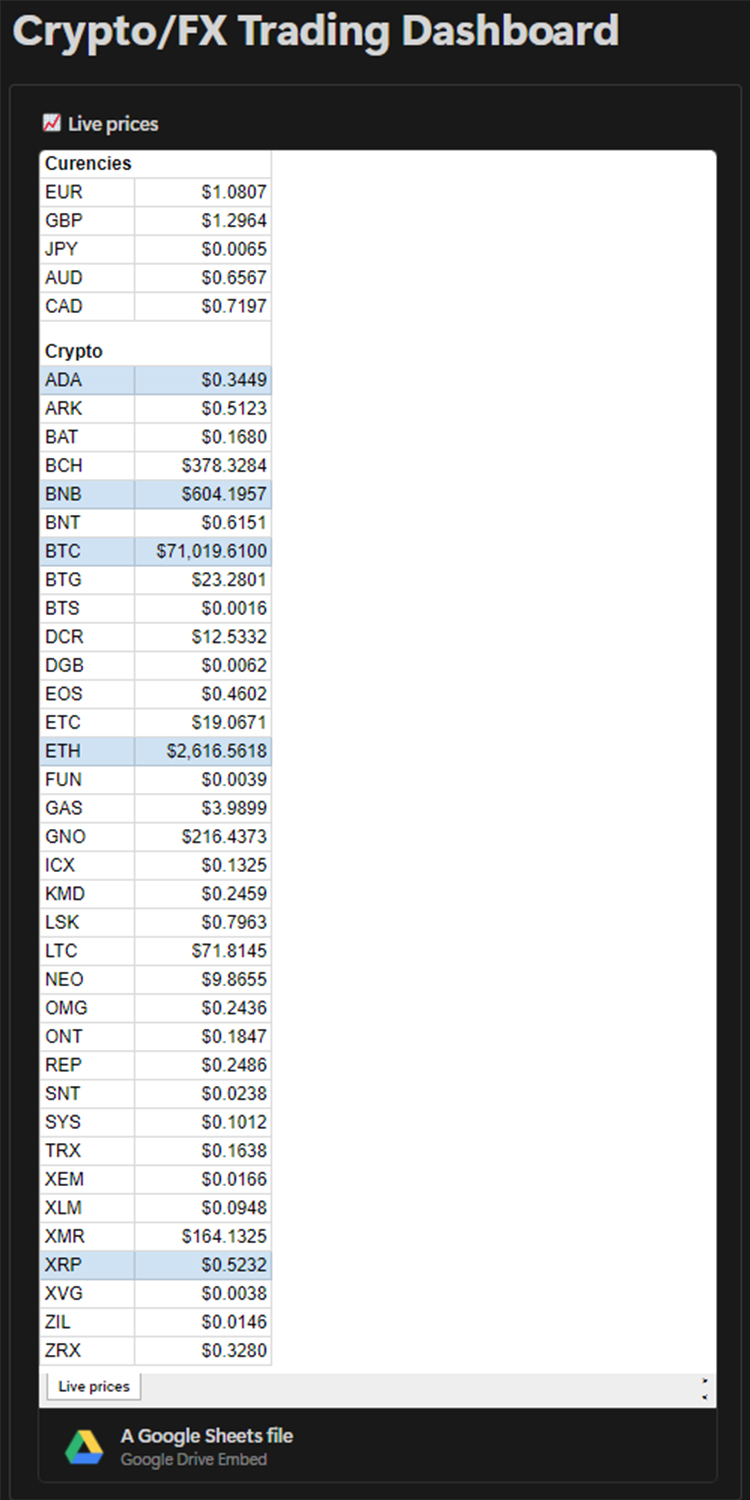Select the LTC price cell
Screen dimensions: 750x1500
pos(203,951)
